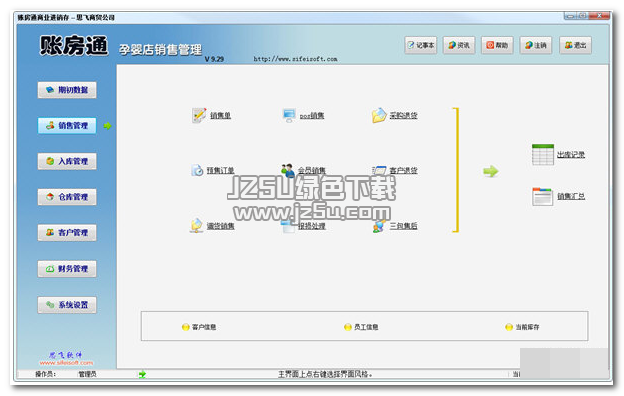Image resolution: width=624 pixels, height=396 pixels.
Task: Open the 会员销售 link
Action: (312, 170)
